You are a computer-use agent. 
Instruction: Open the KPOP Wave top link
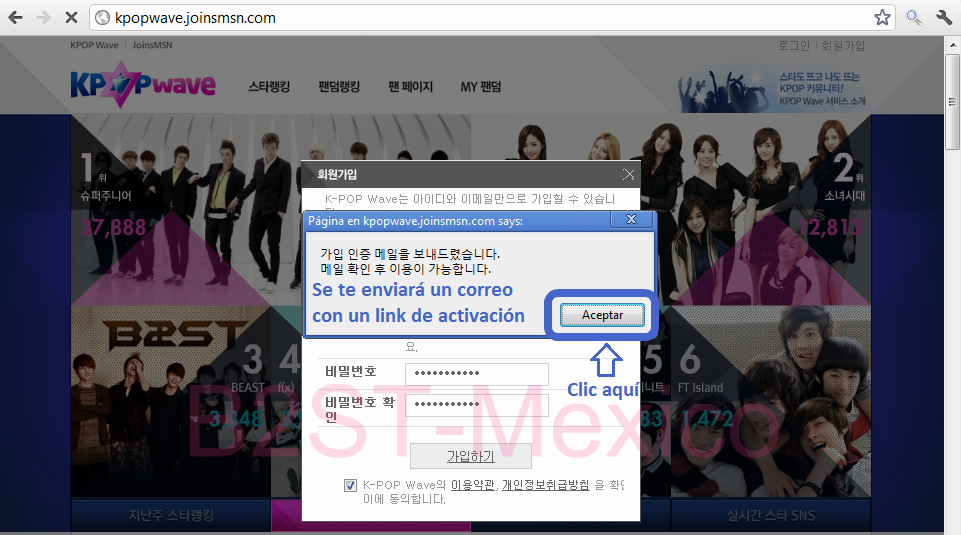click(94, 45)
